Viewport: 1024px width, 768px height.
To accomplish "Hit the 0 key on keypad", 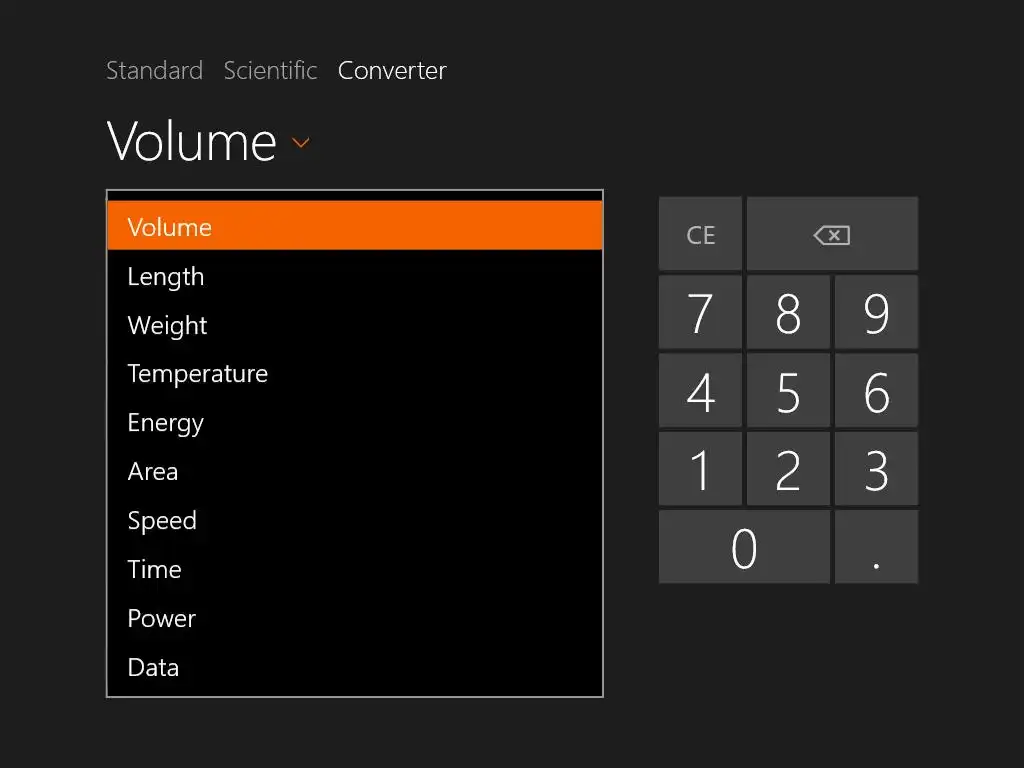I will point(744,548).
